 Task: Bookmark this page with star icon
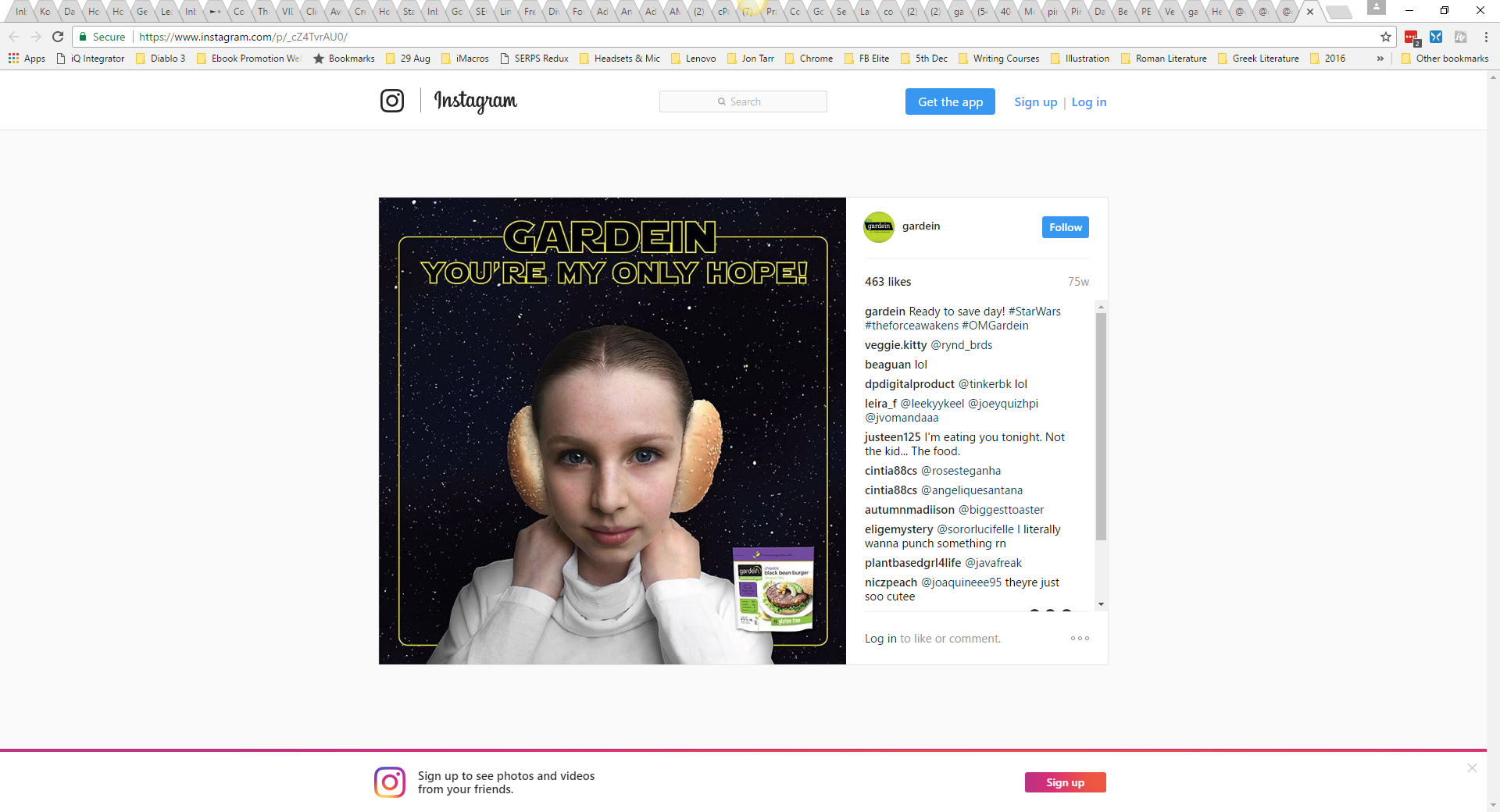pos(1386,37)
